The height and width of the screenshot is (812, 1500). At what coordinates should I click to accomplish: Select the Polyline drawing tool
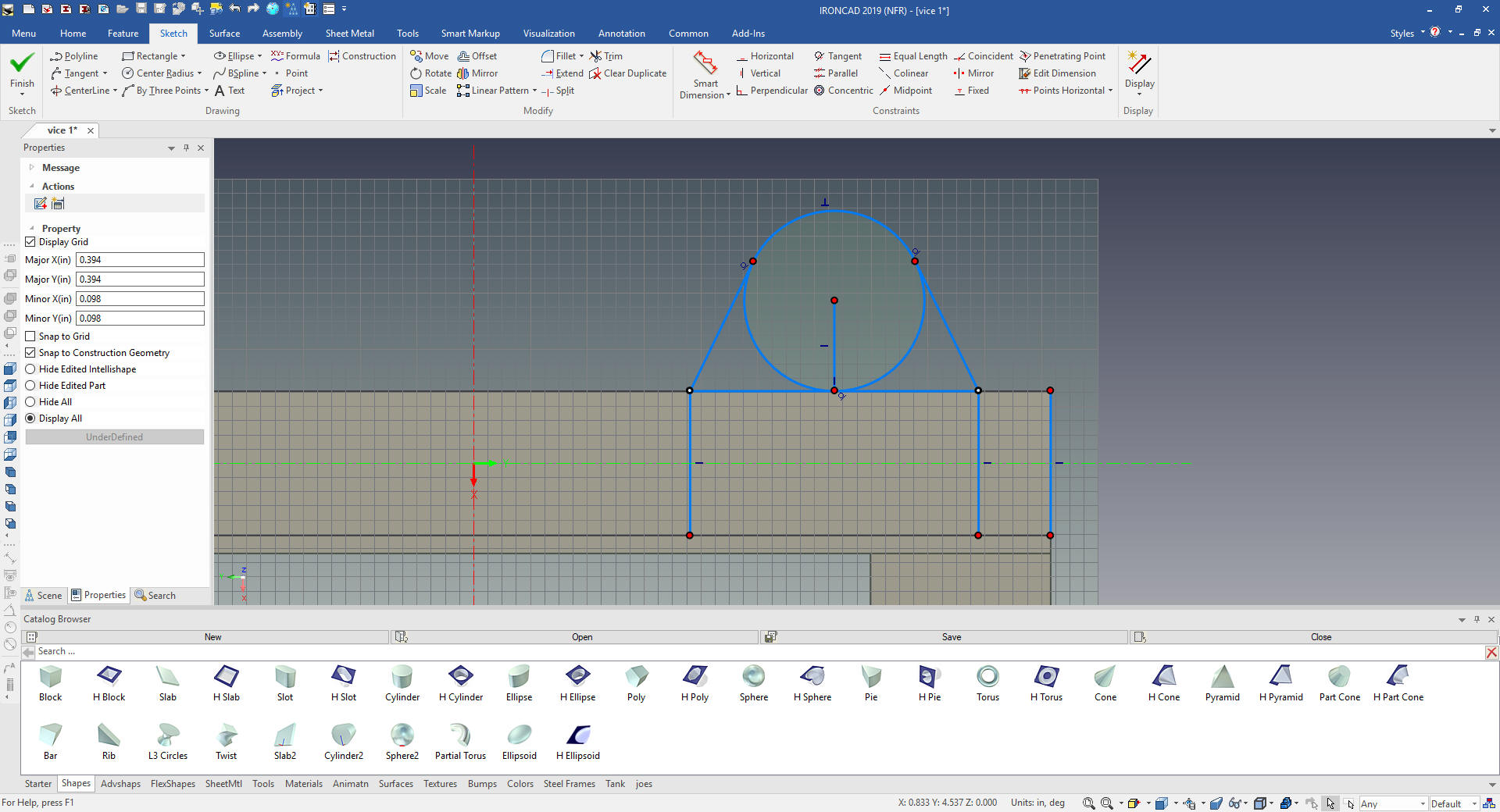click(x=74, y=56)
